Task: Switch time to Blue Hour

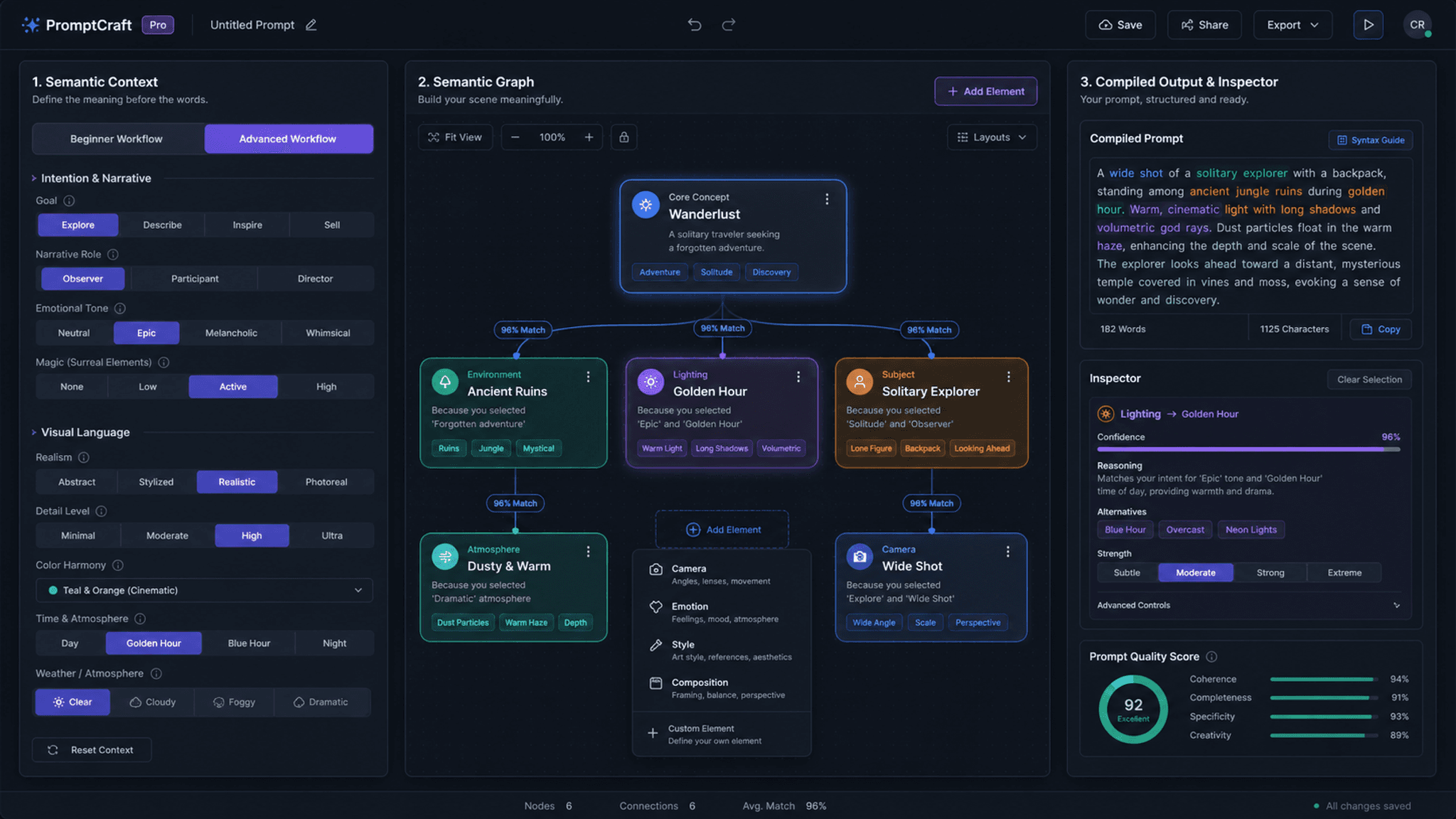Action: [249, 643]
